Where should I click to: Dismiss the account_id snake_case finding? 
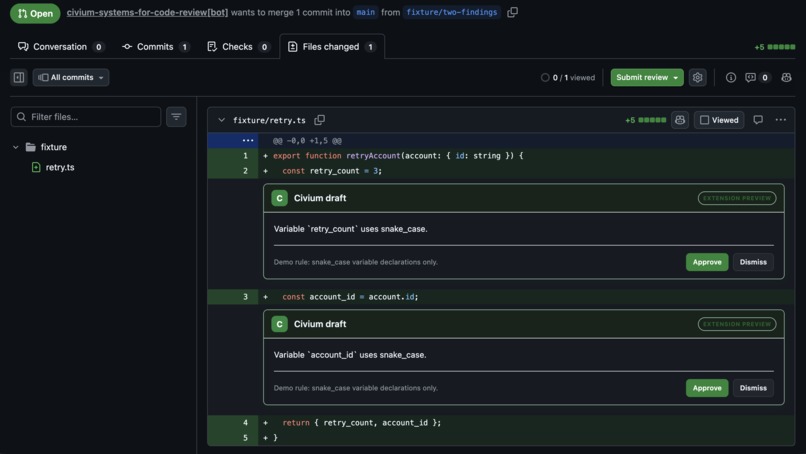tap(753, 388)
